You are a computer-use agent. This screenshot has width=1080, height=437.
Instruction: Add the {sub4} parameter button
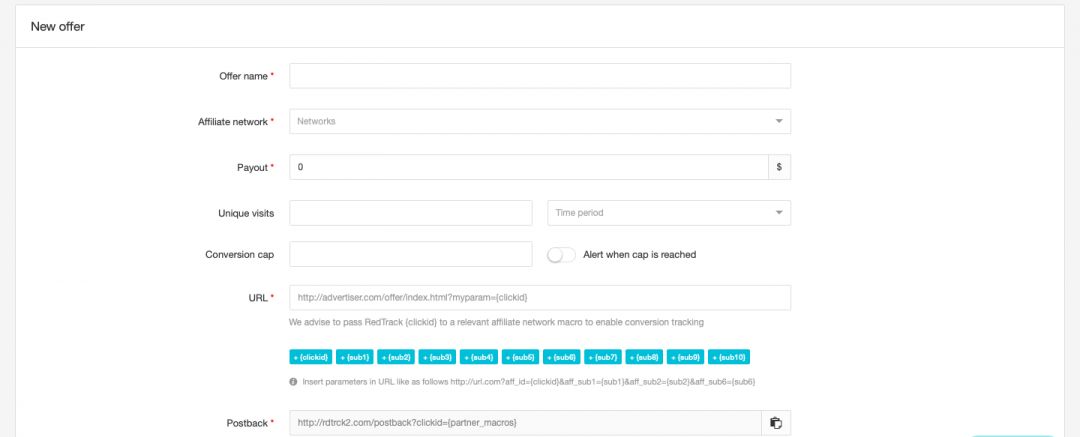point(479,357)
